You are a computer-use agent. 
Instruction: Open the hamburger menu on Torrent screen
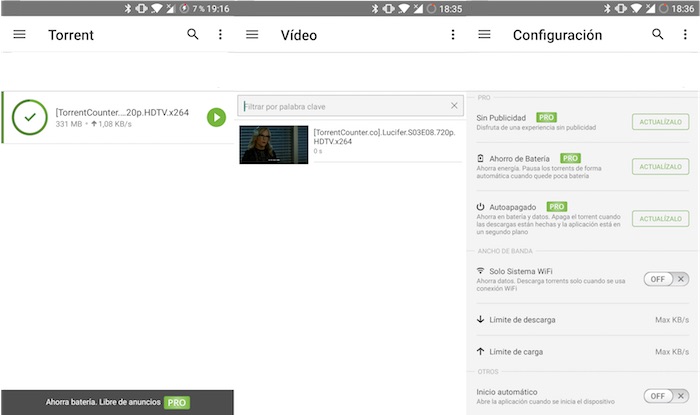pos(19,34)
